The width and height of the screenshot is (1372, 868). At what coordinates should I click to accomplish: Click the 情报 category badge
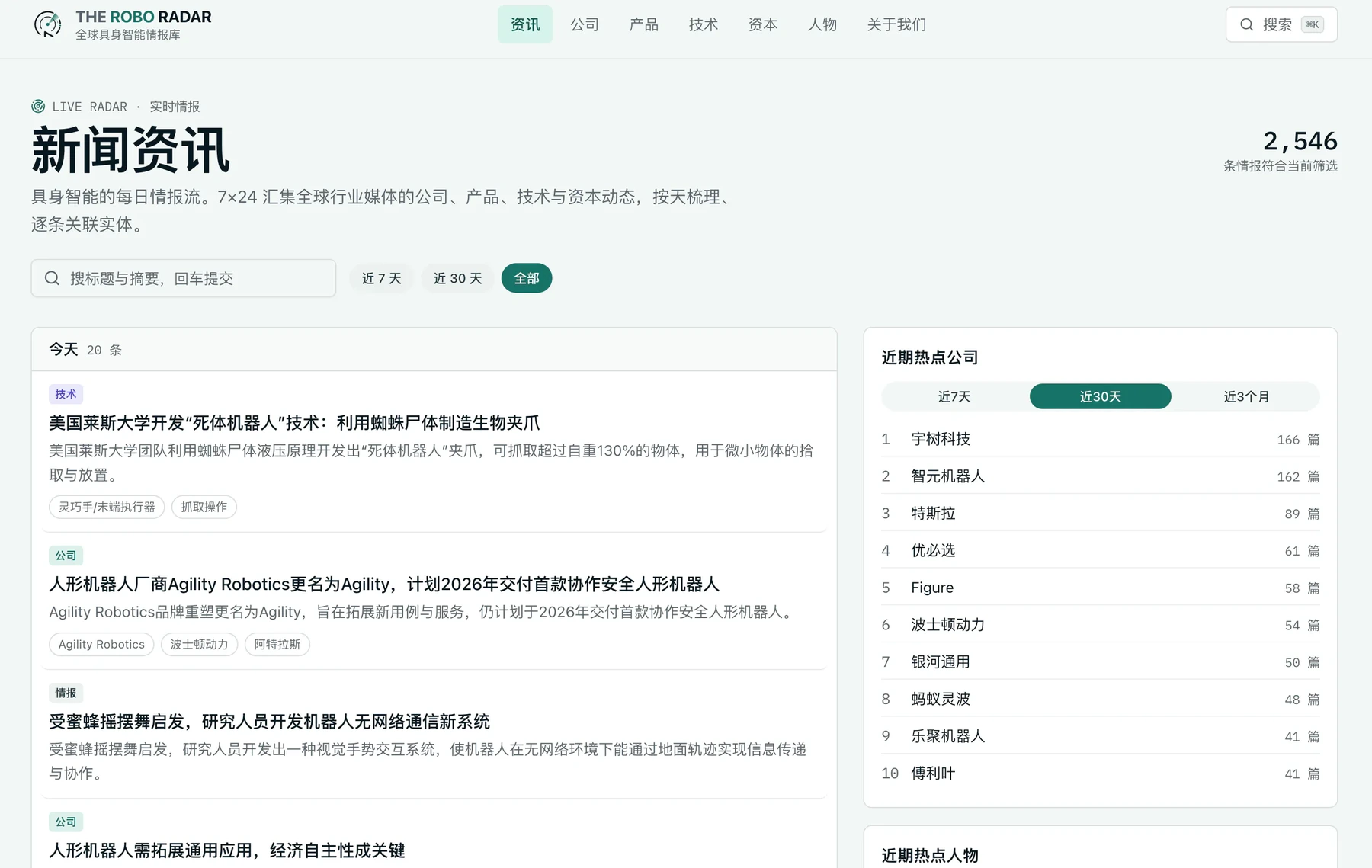tap(66, 693)
